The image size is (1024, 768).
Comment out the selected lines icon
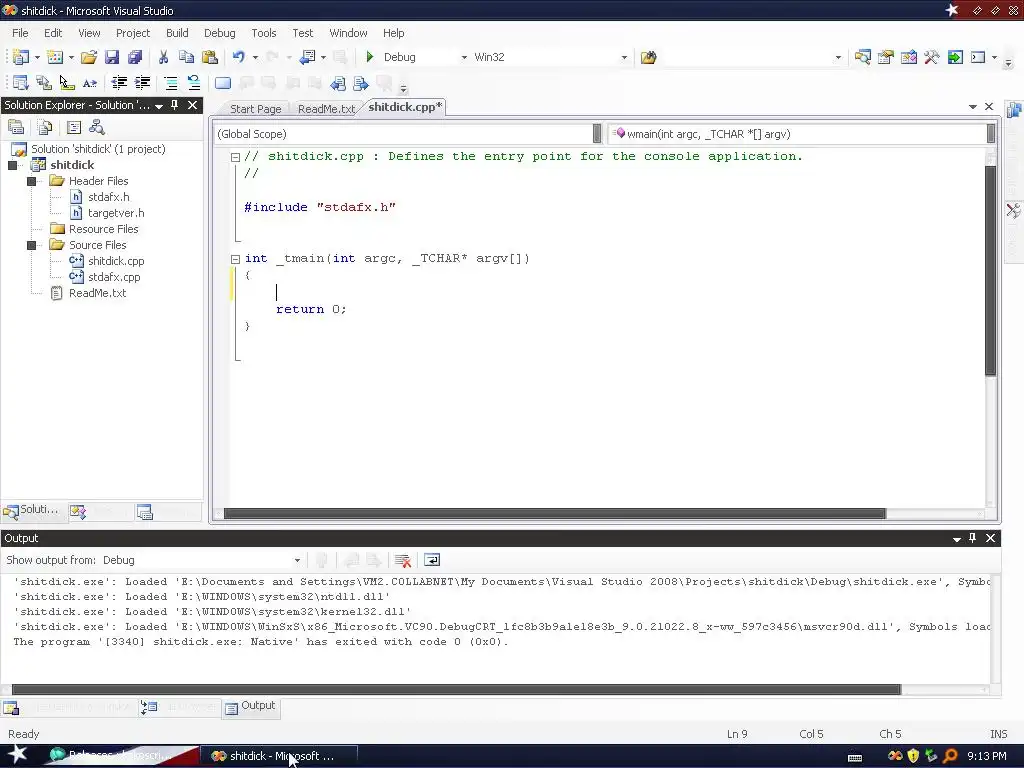tap(170, 83)
